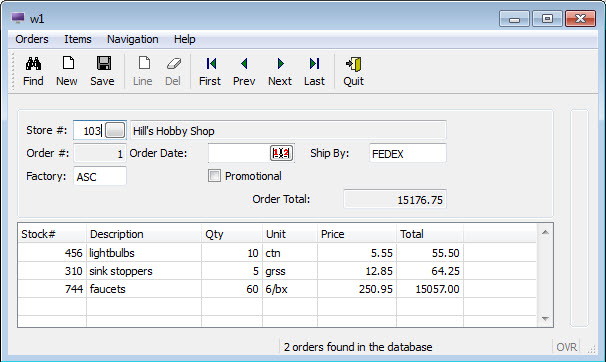Select the faucets description cell
Image resolution: width=606 pixels, height=362 pixels.
144,289
